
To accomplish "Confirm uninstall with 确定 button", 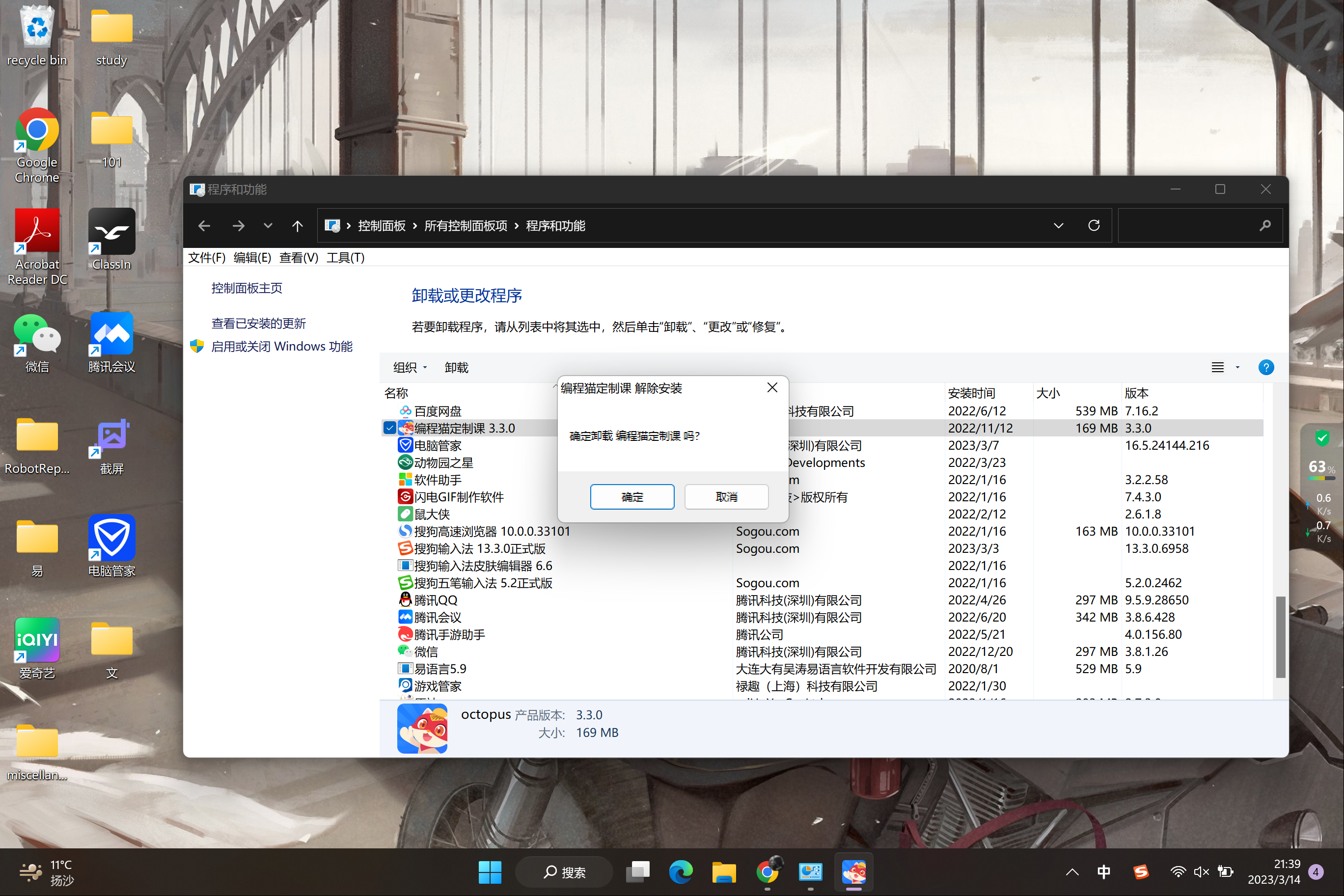I will pyautogui.click(x=632, y=496).
